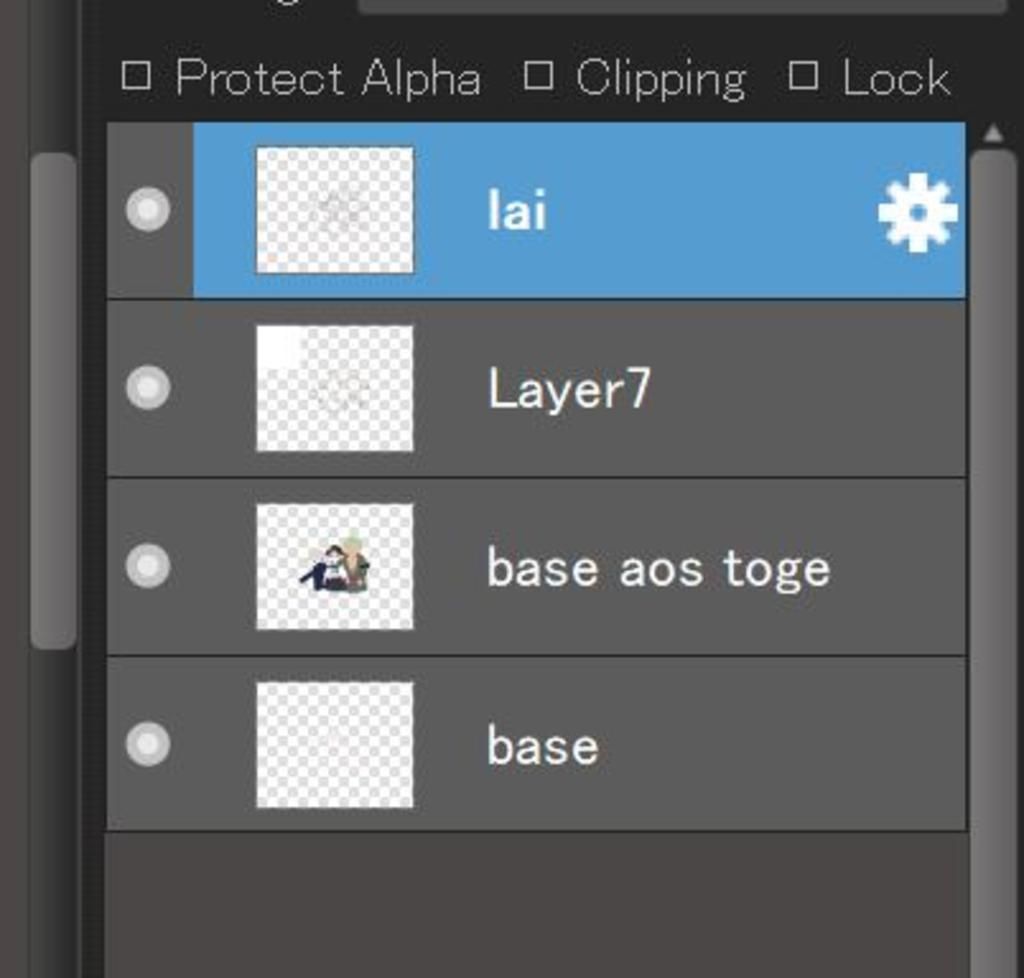Toggle visibility of Layer7
1024x978 pixels.
pyautogui.click(x=148, y=387)
